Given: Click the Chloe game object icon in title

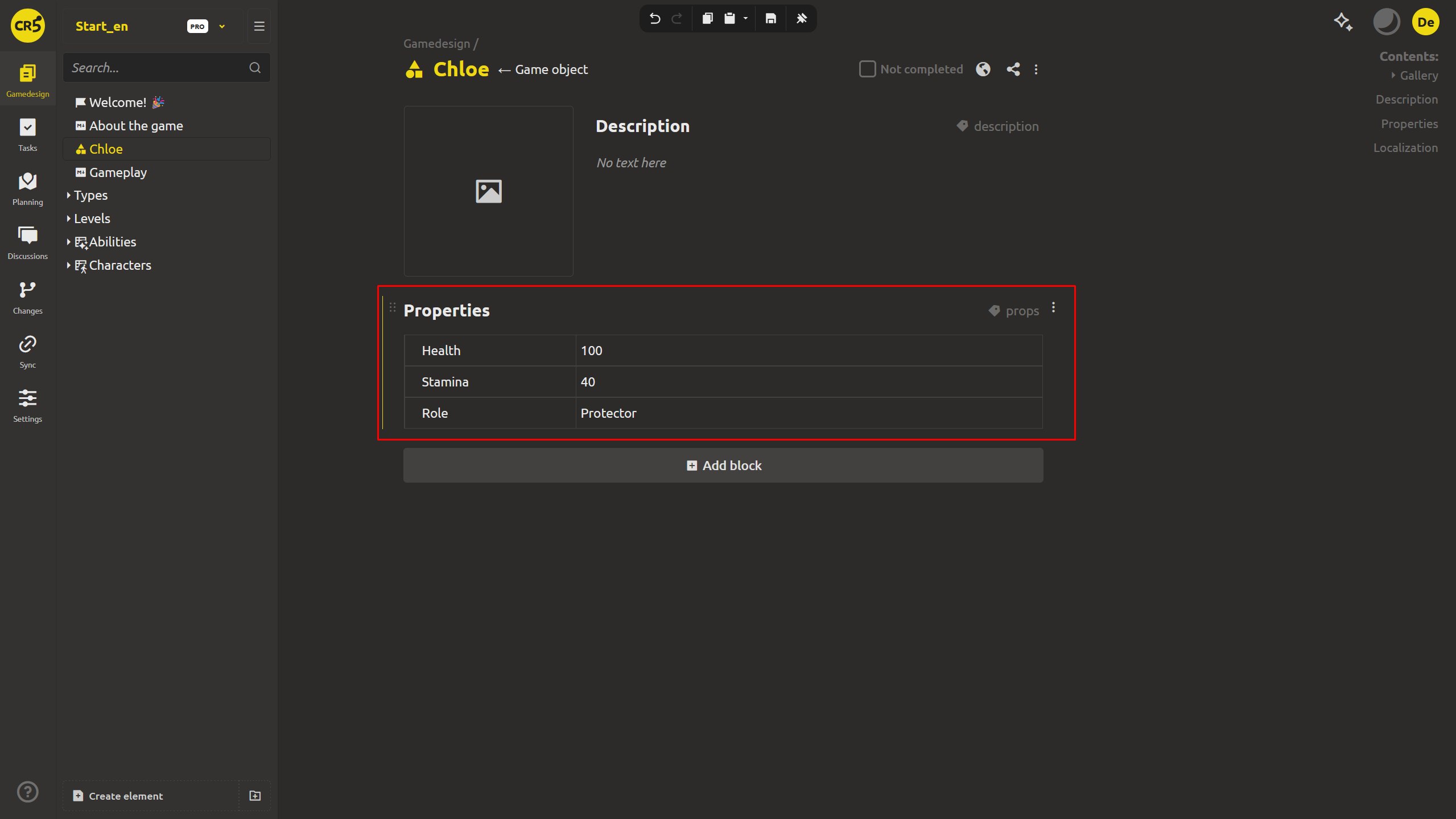Looking at the screenshot, I should click(414, 69).
